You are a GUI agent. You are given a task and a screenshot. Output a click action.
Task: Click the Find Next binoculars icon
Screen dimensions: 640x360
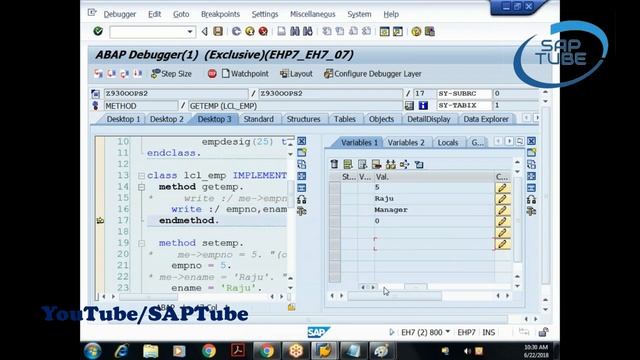tap(308, 31)
